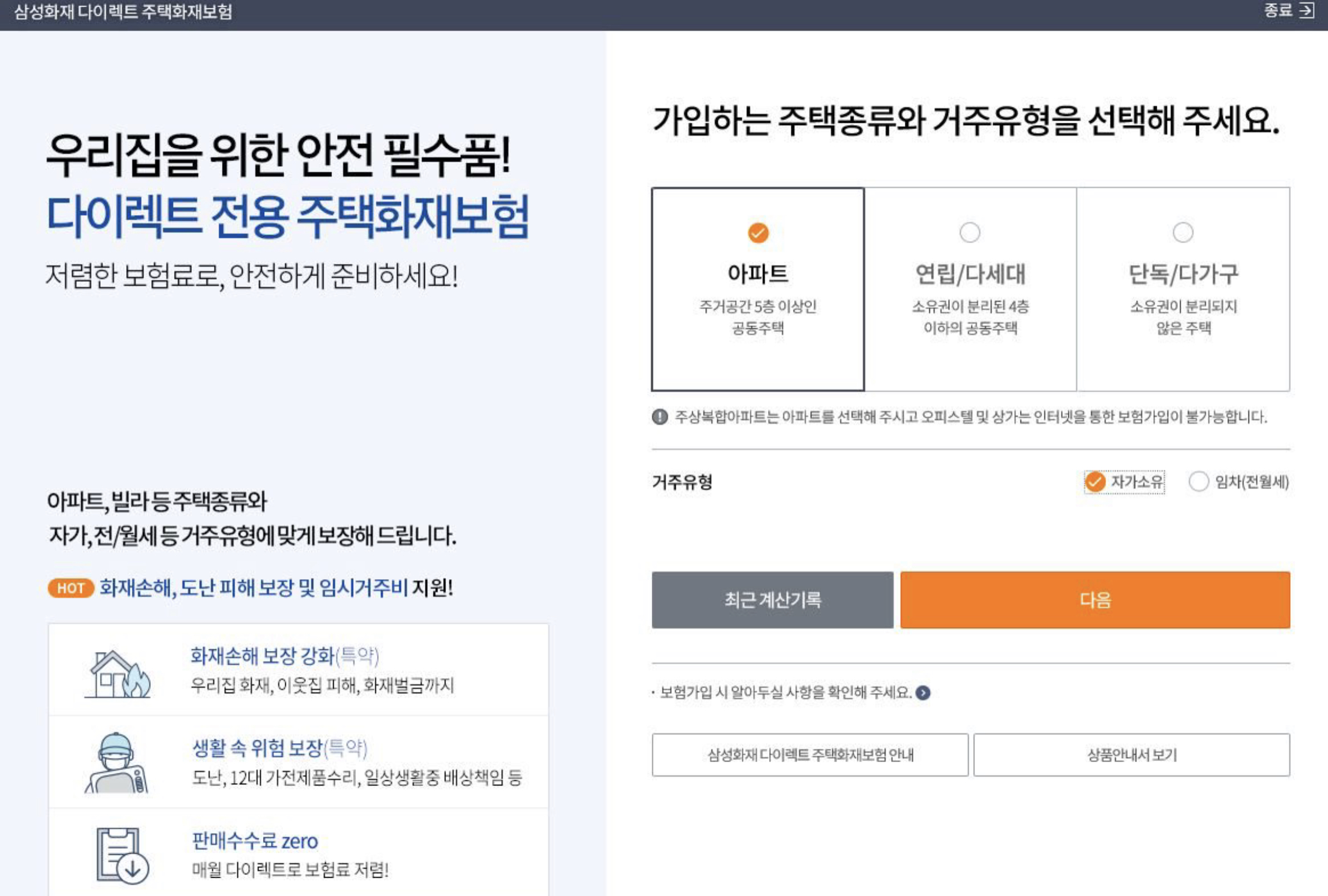Click the burning house icon
Viewport: 1328px width, 896px height.
(118, 674)
